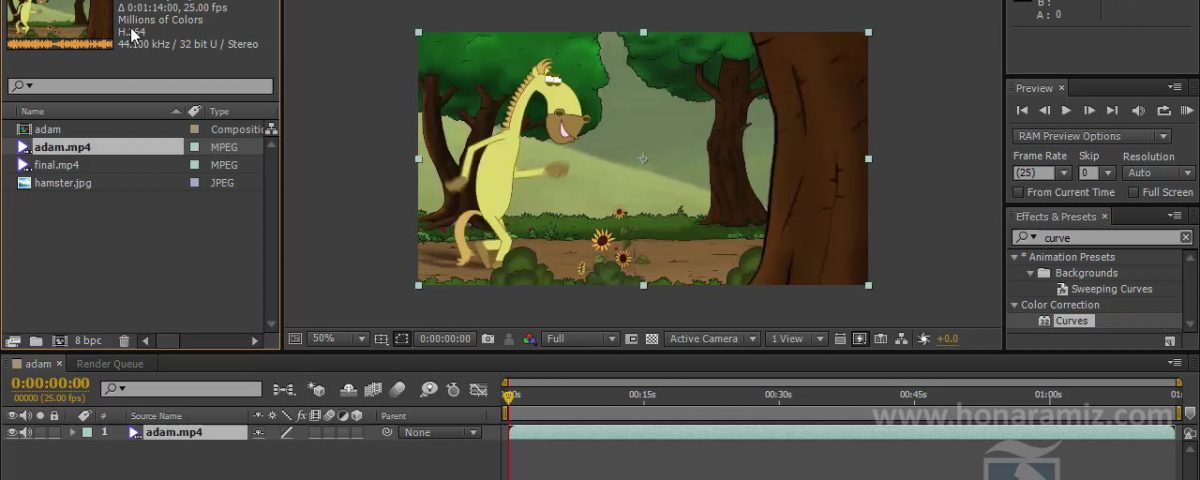This screenshot has height=480, width=1200.
Task: Open Active Camera dropdown
Action: click(713, 339)
